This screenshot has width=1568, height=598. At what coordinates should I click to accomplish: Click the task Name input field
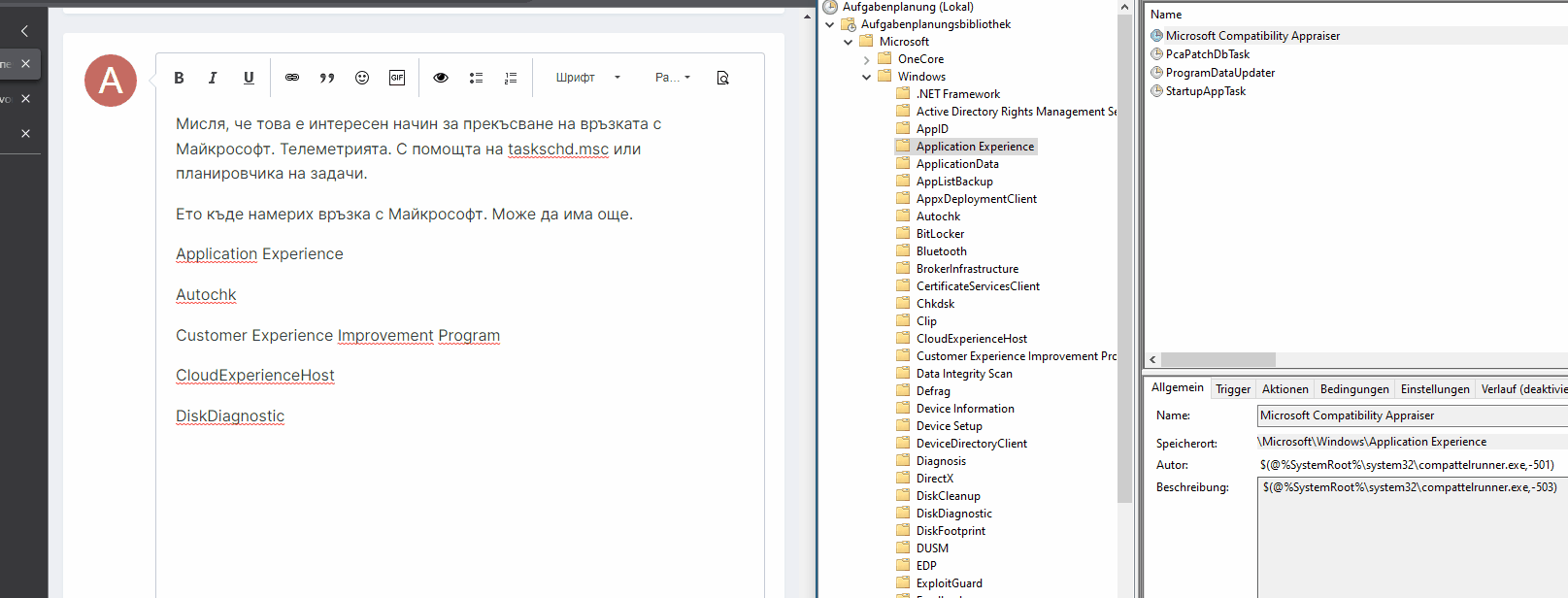coord(1413,415)
